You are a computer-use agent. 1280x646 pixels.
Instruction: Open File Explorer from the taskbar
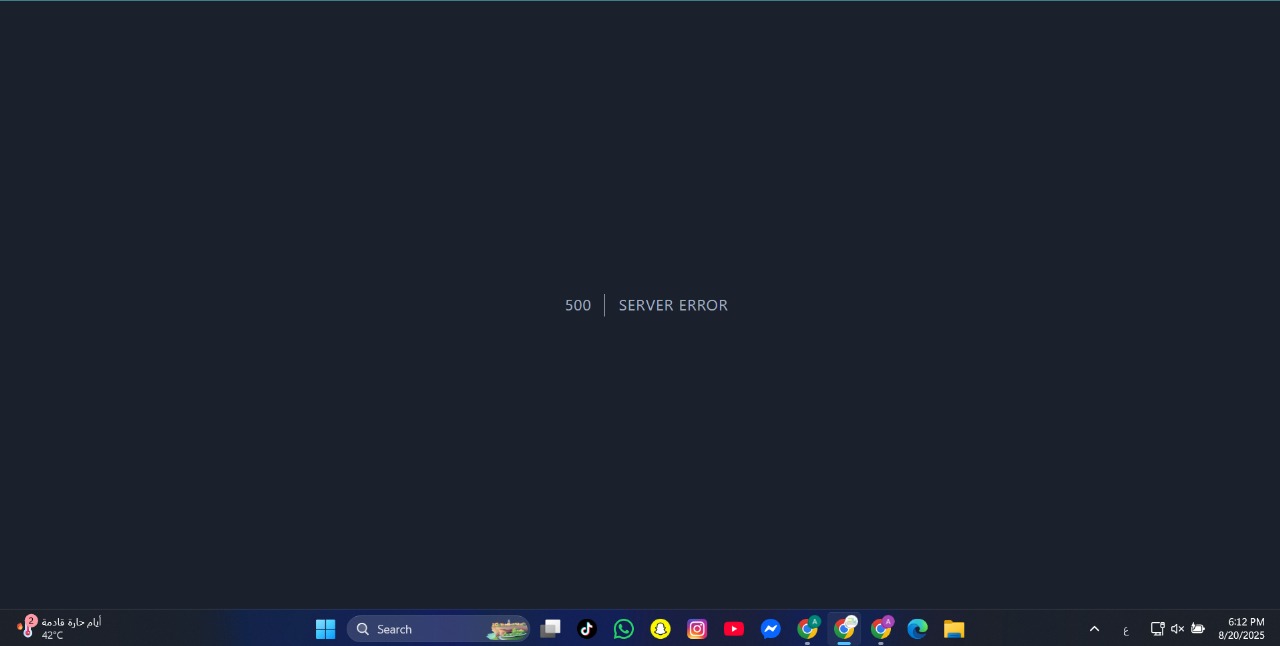954,629
